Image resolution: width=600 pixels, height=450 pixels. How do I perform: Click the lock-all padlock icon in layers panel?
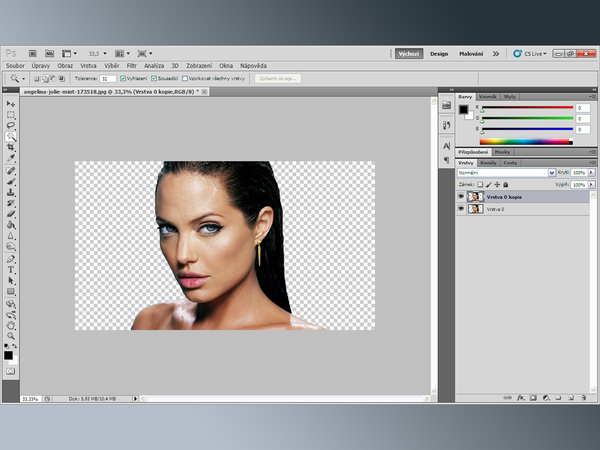point(506,185)
